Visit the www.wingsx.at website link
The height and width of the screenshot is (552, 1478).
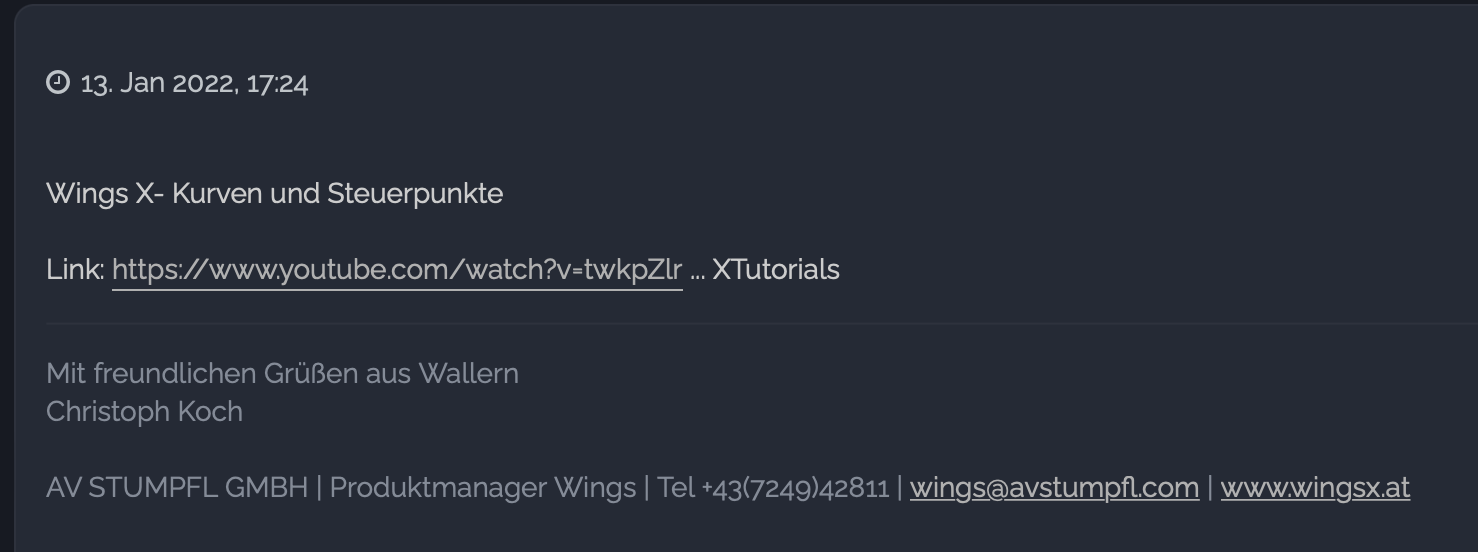coord(1315,488)
